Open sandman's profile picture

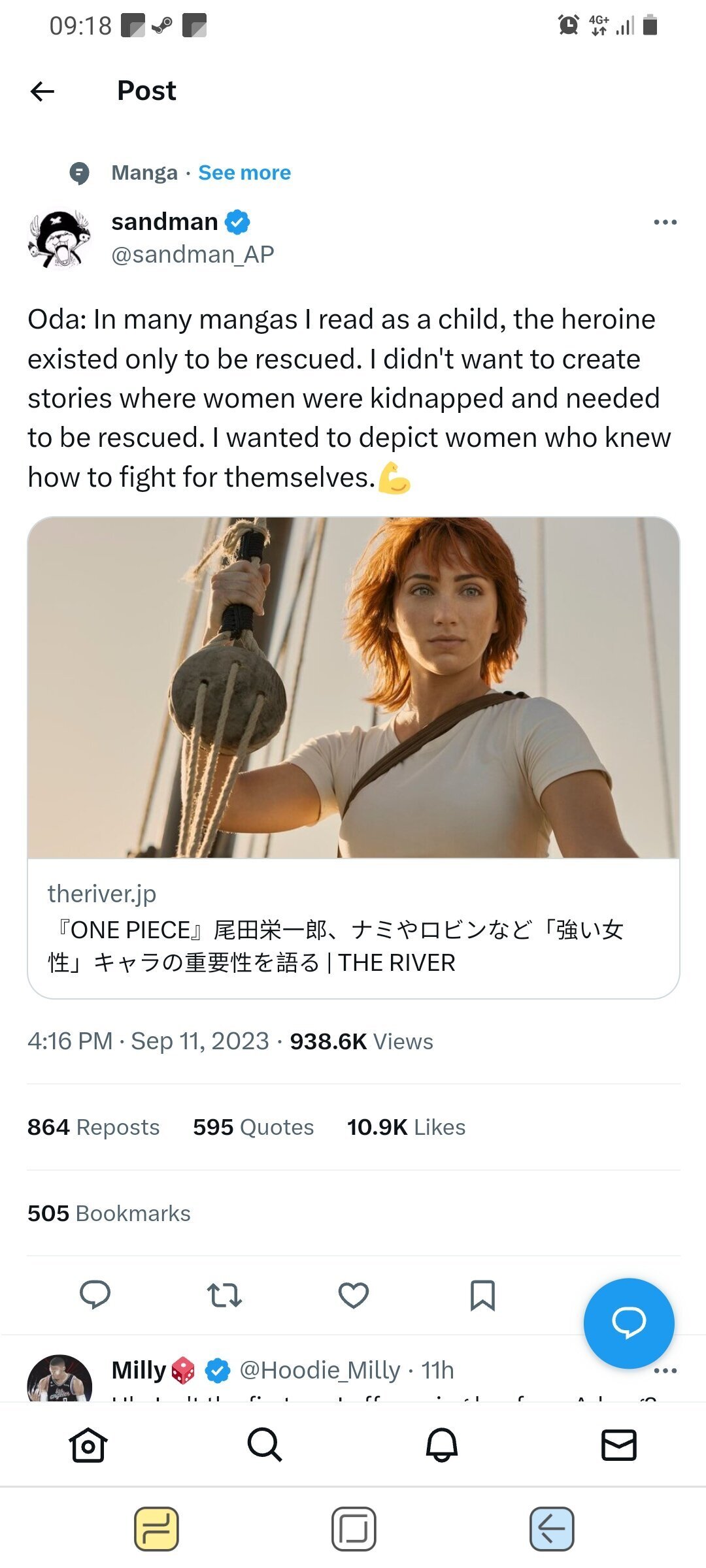click(x=60, y=239)
